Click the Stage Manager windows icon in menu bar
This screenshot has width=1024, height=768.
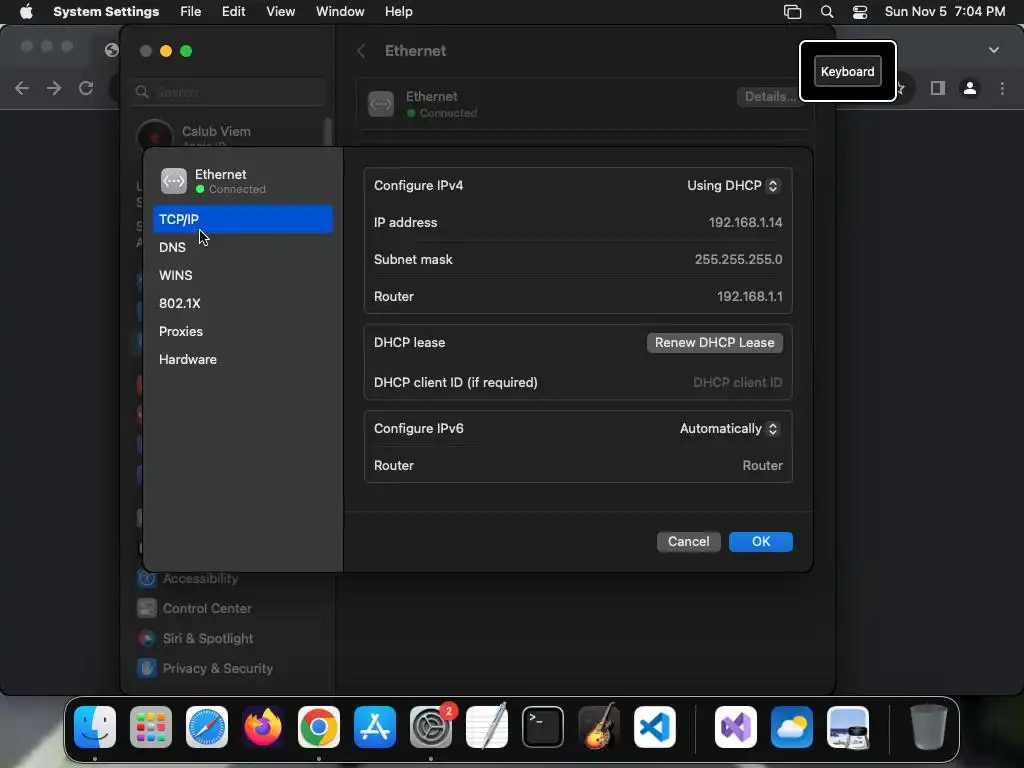click(792, 12)
